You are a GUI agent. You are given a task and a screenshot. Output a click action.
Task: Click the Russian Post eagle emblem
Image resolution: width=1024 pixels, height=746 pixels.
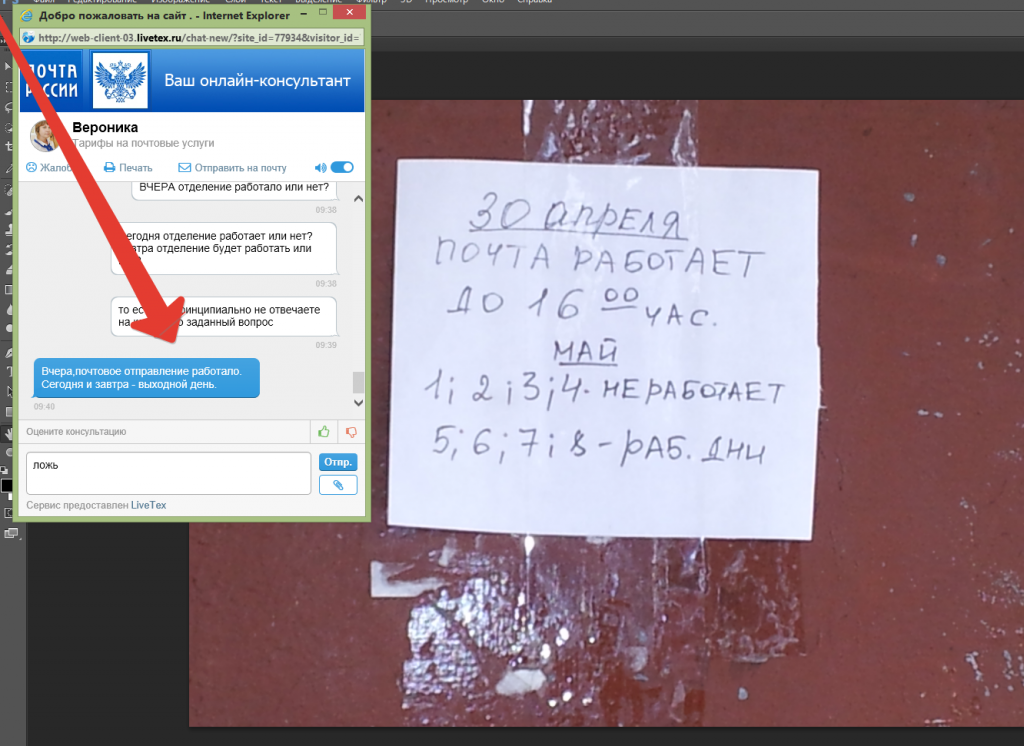[x=120, y=80]
